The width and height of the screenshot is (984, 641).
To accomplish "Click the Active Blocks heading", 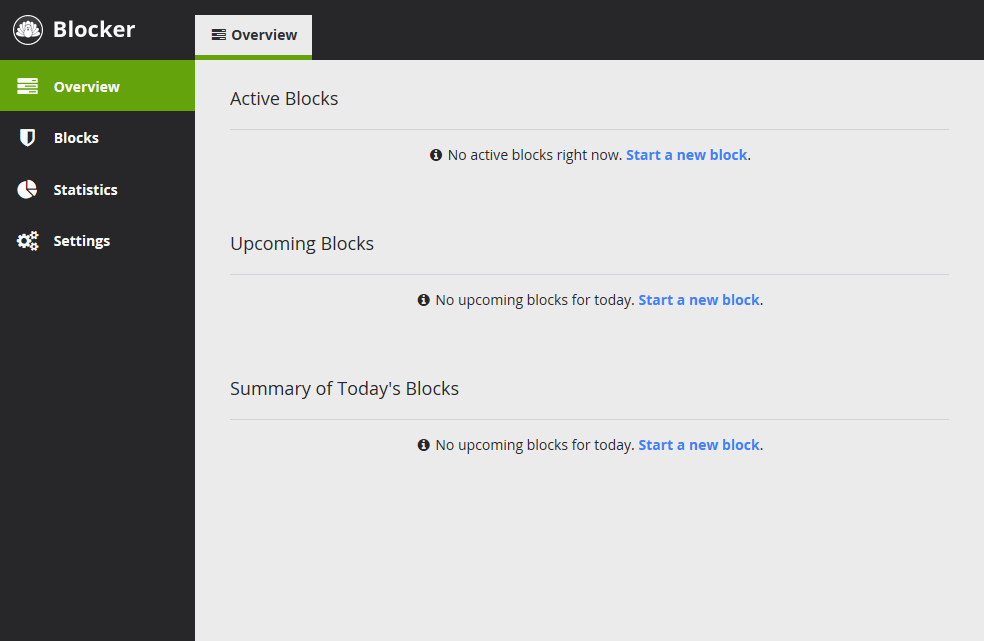I will click(284, 98).
